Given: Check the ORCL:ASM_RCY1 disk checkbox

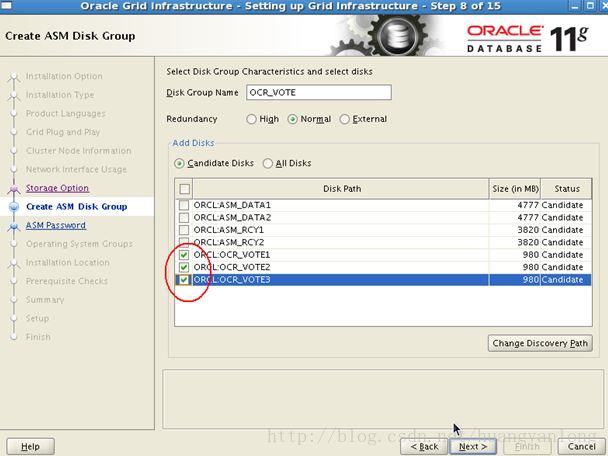Looking at the screenshot, I should point(184,230).
